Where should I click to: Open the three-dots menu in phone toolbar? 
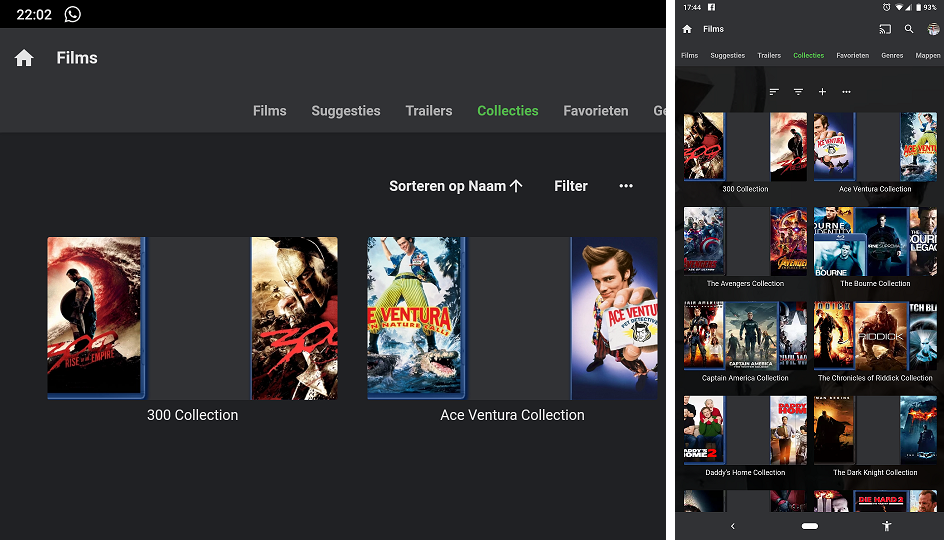846,92
